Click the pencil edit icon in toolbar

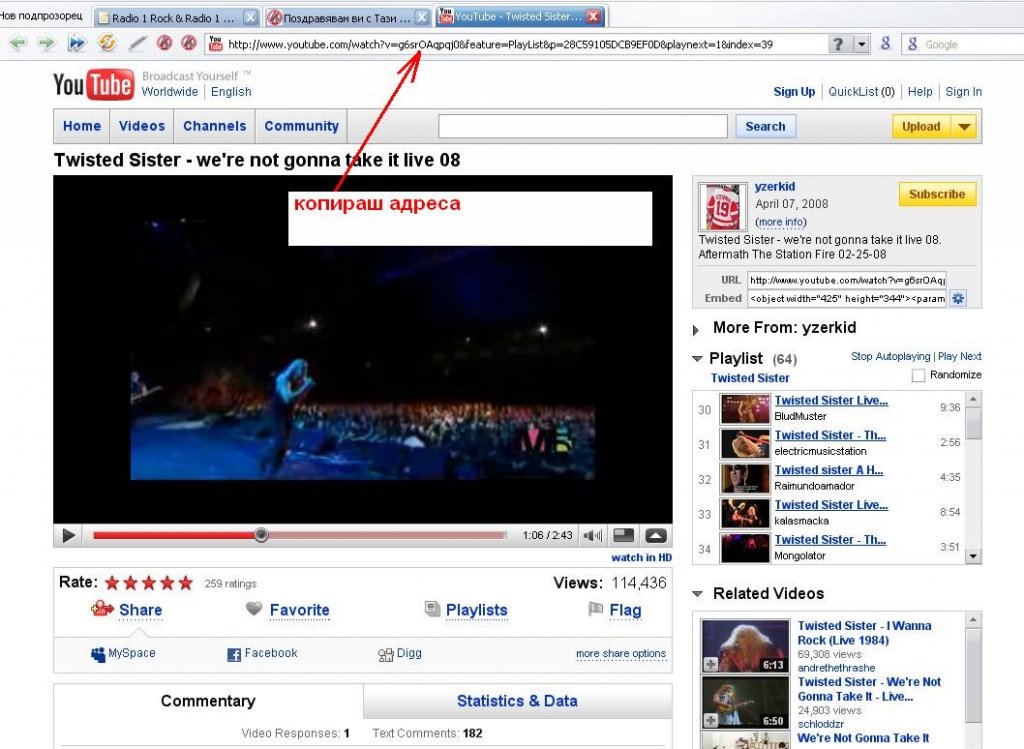[x=137, y=44]
